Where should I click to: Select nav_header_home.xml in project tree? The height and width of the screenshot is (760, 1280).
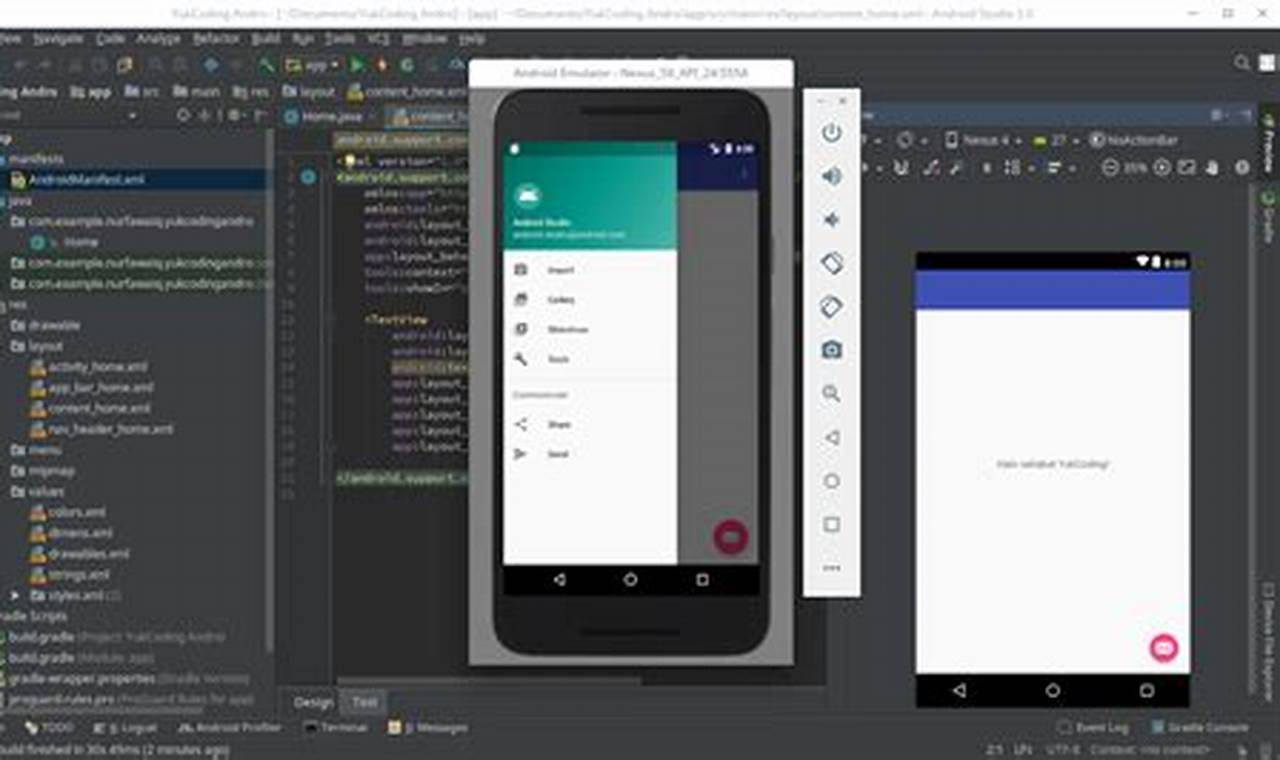coord(110,429)
